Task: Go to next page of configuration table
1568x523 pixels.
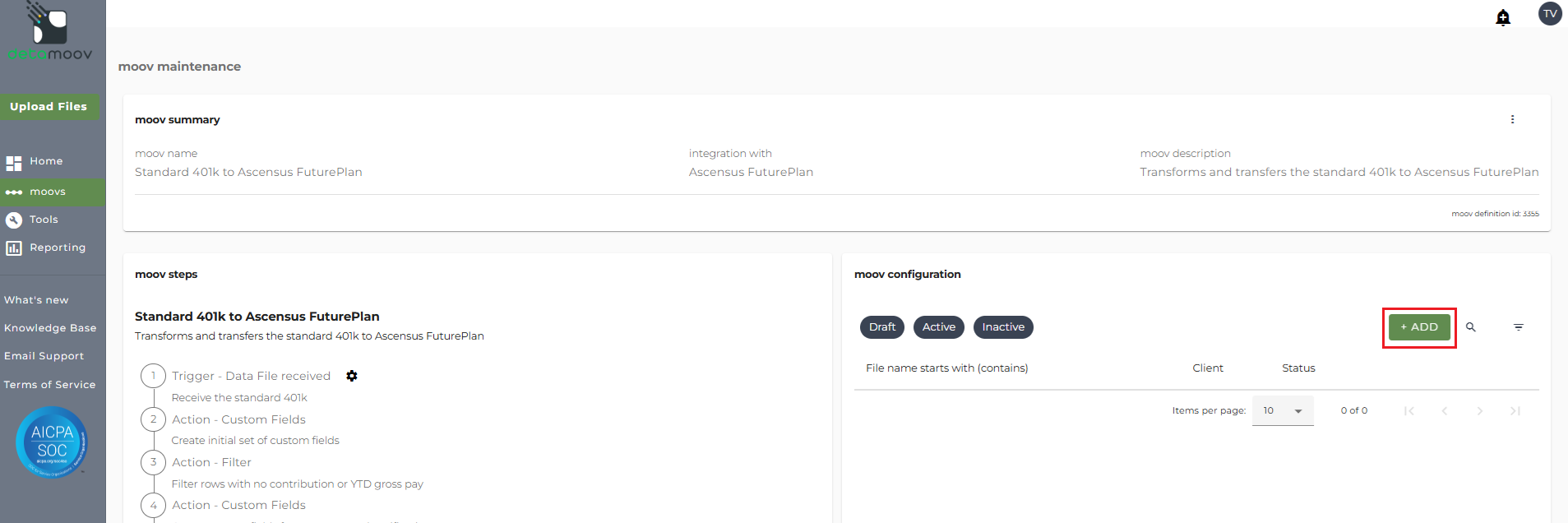Action: 1480,411
